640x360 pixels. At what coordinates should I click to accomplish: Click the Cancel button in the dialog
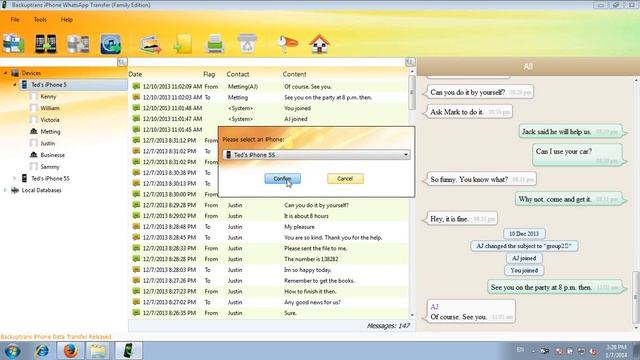click(x=345, y=178)
